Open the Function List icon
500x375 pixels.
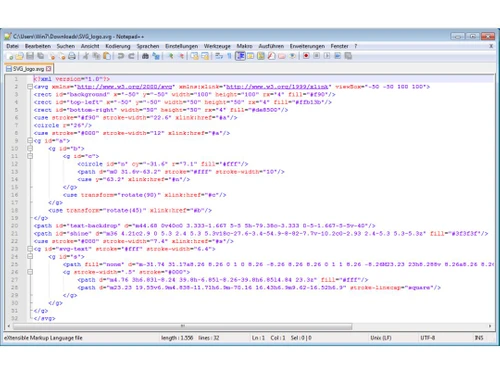(x=271, y=56)
